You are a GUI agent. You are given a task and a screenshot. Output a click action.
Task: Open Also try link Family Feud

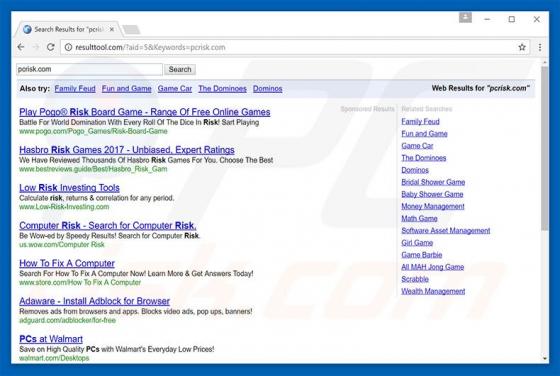point(75,89)
